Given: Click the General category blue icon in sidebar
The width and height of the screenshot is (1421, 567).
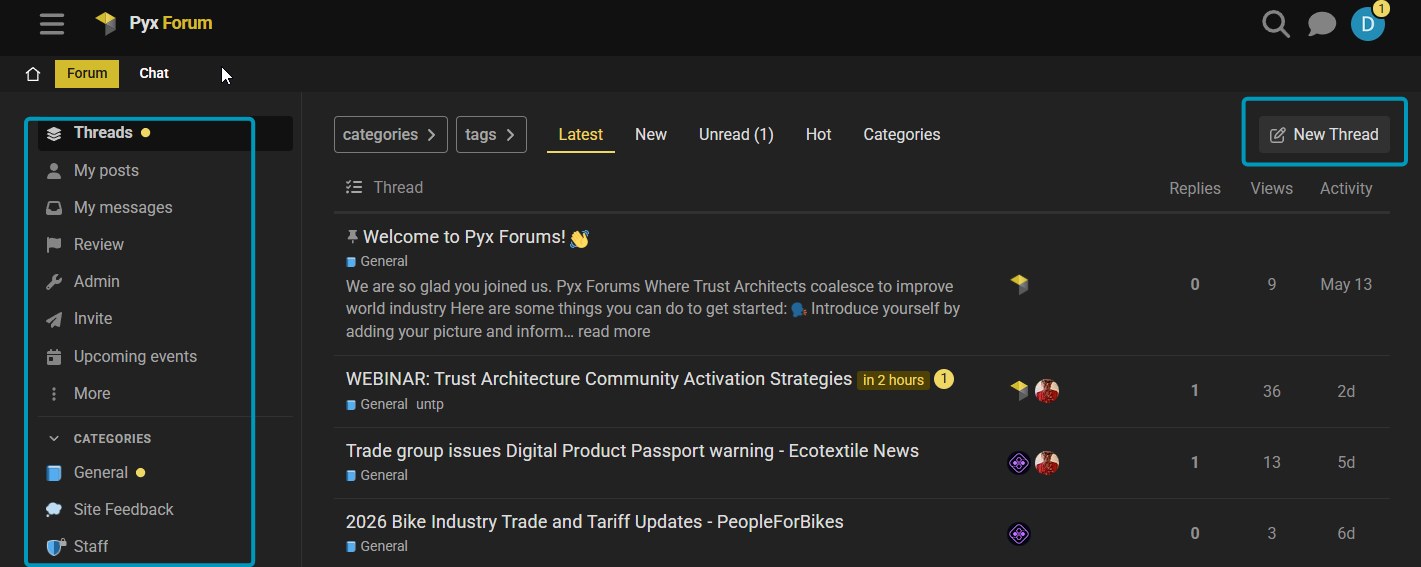Looking at the screenshot, I should [x=54, y=473].
